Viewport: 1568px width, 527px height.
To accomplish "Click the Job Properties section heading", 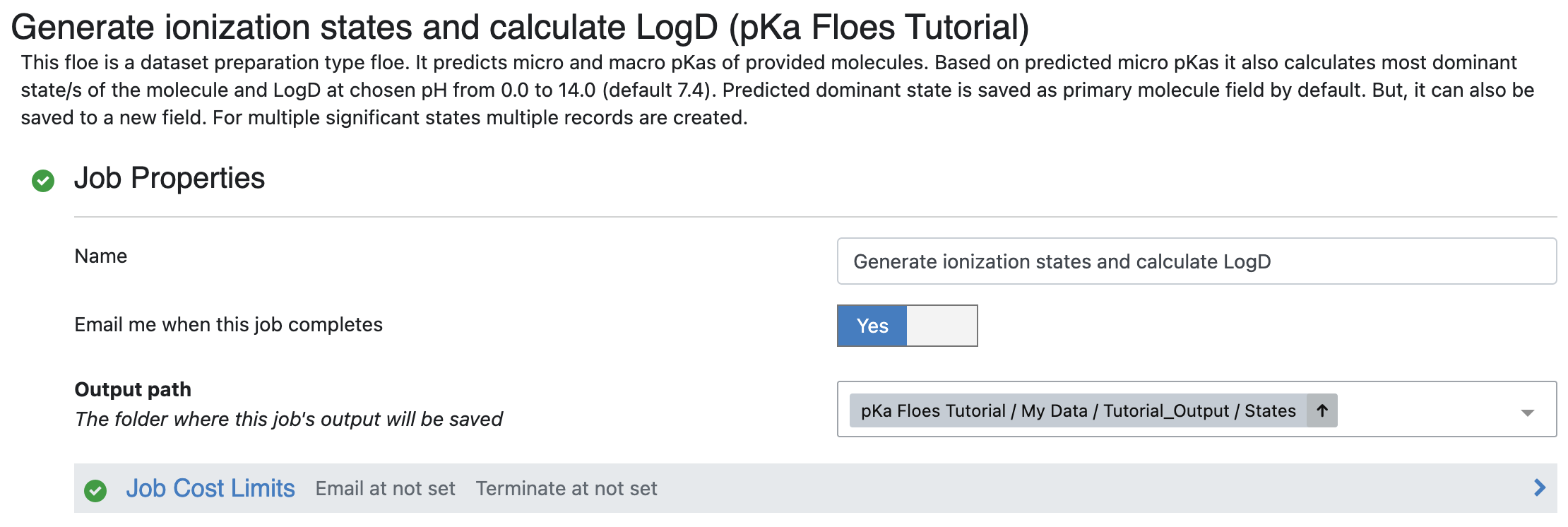I will (x=170, y=178).
